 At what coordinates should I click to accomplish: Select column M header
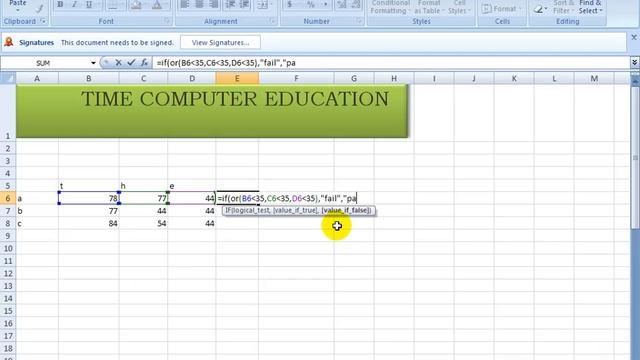(594, 78)
